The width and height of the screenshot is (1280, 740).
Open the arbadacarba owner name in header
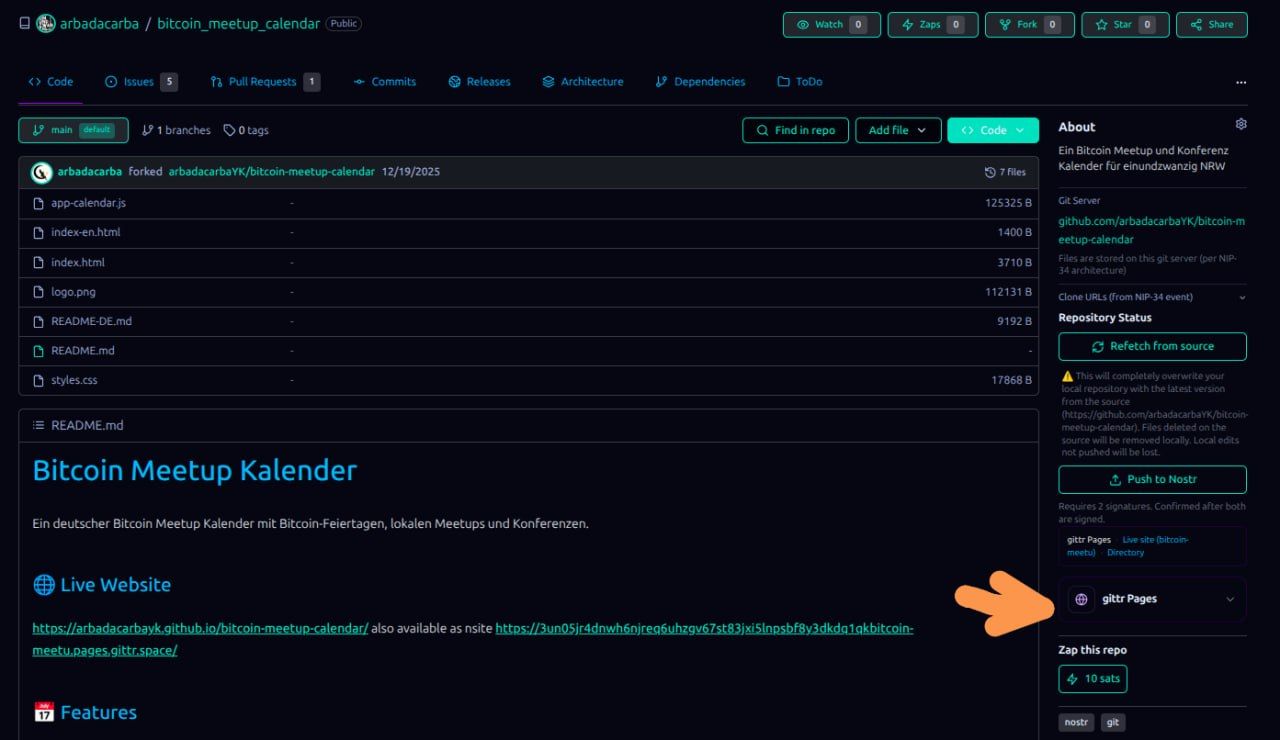click(x=99, y=24)
